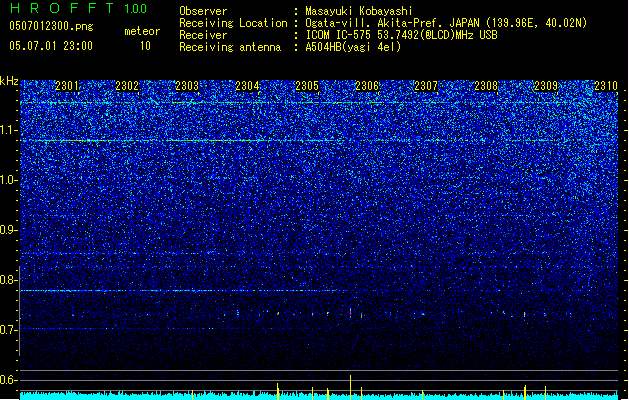629x400 pixels.
Task: Click the 2301 time marker
Action: pos(67,86)
